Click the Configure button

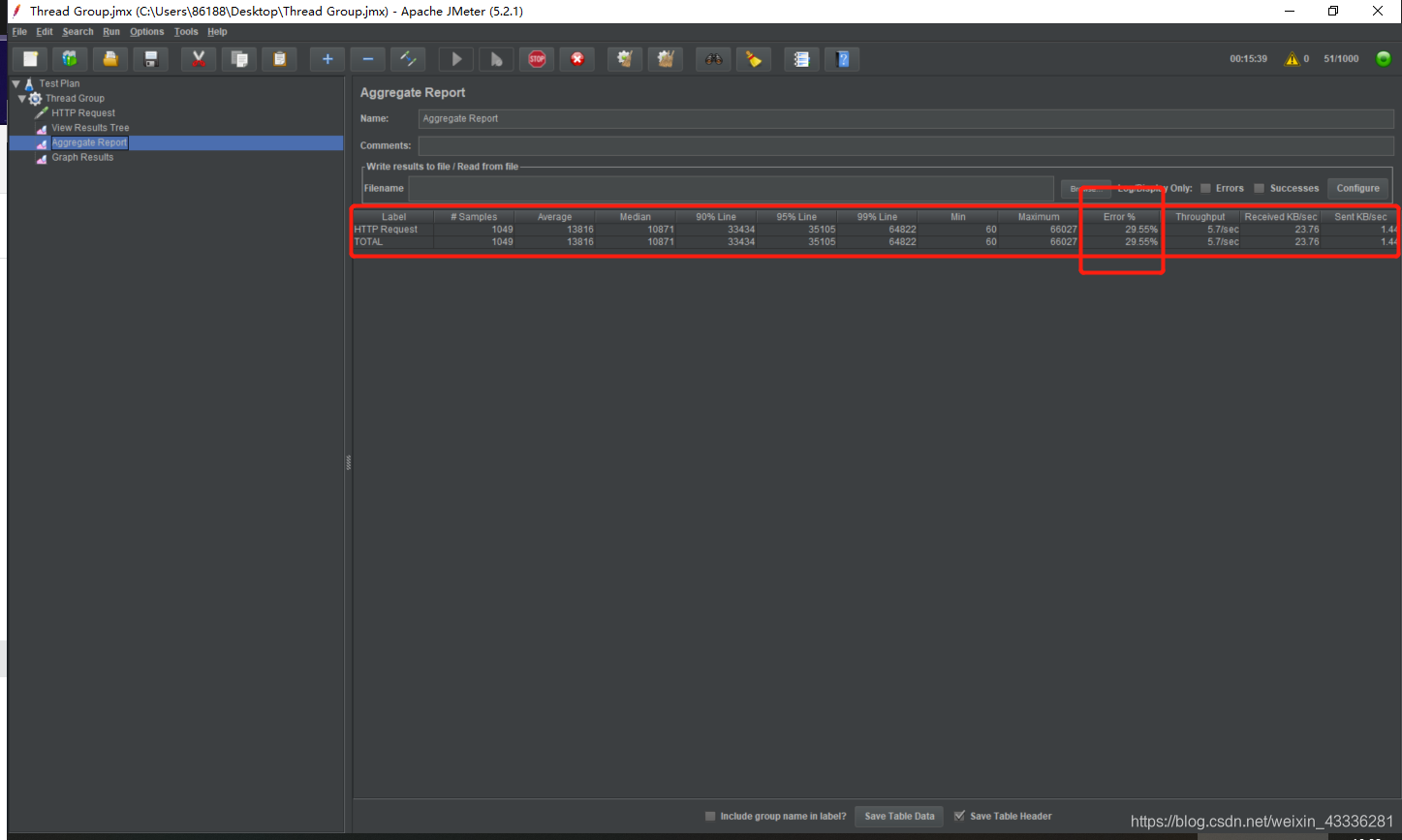click(1357, 188)
